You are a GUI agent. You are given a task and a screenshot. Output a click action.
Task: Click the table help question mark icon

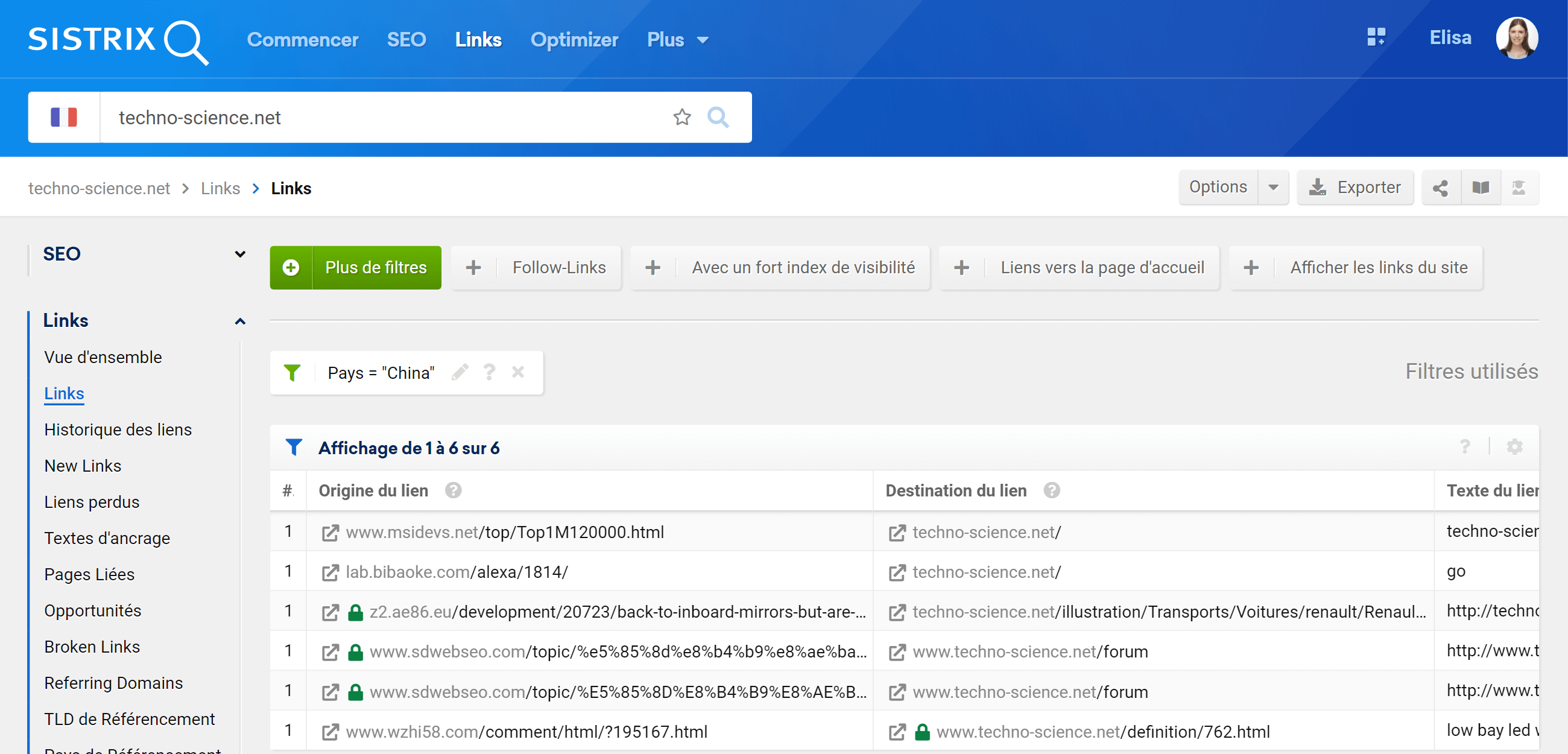1465,447
